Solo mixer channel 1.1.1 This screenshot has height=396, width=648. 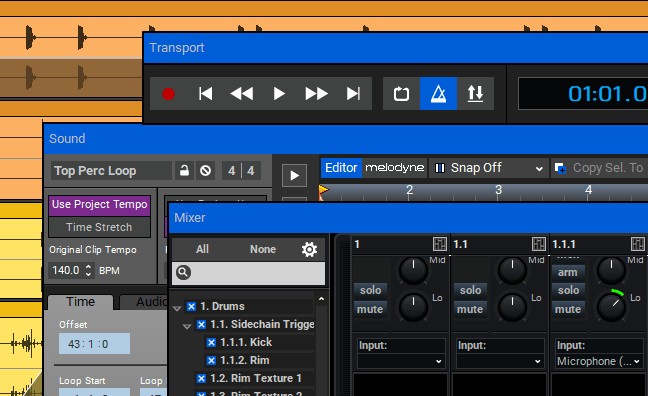tap(568, 290)
